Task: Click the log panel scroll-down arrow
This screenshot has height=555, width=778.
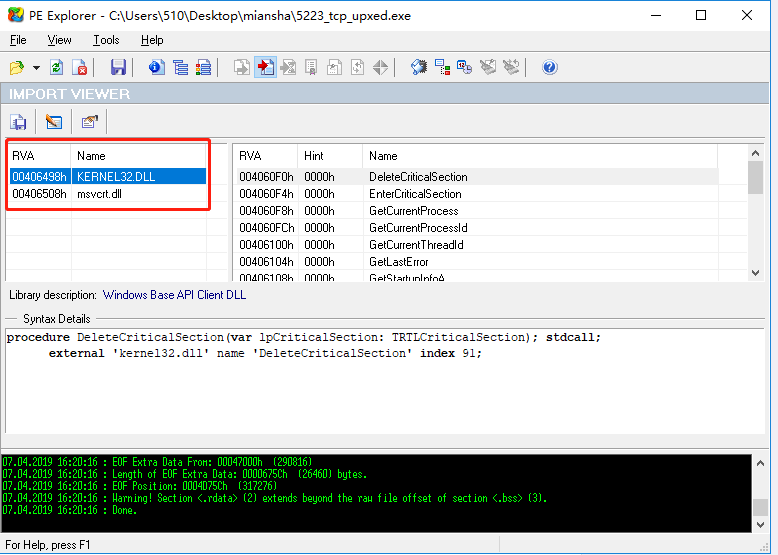Action: (761, 525)
